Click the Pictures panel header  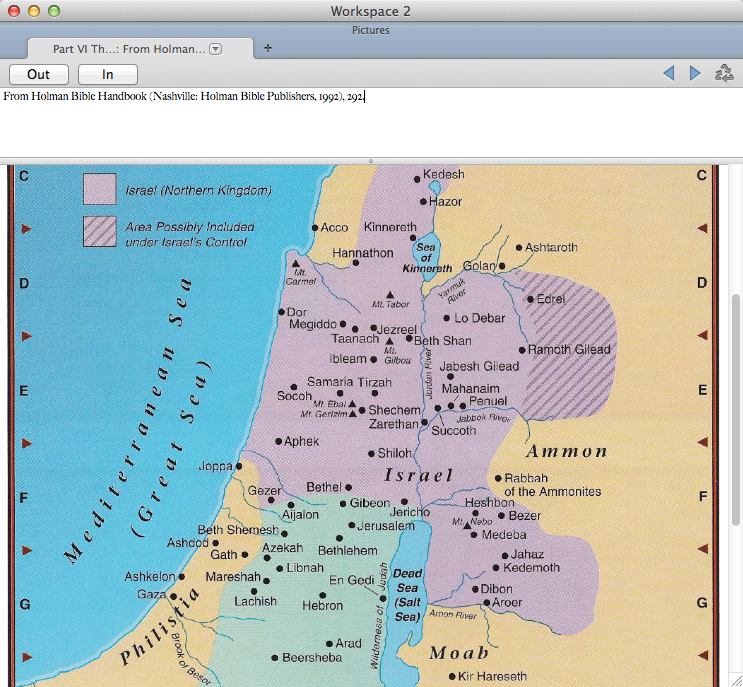coord(371,30)
